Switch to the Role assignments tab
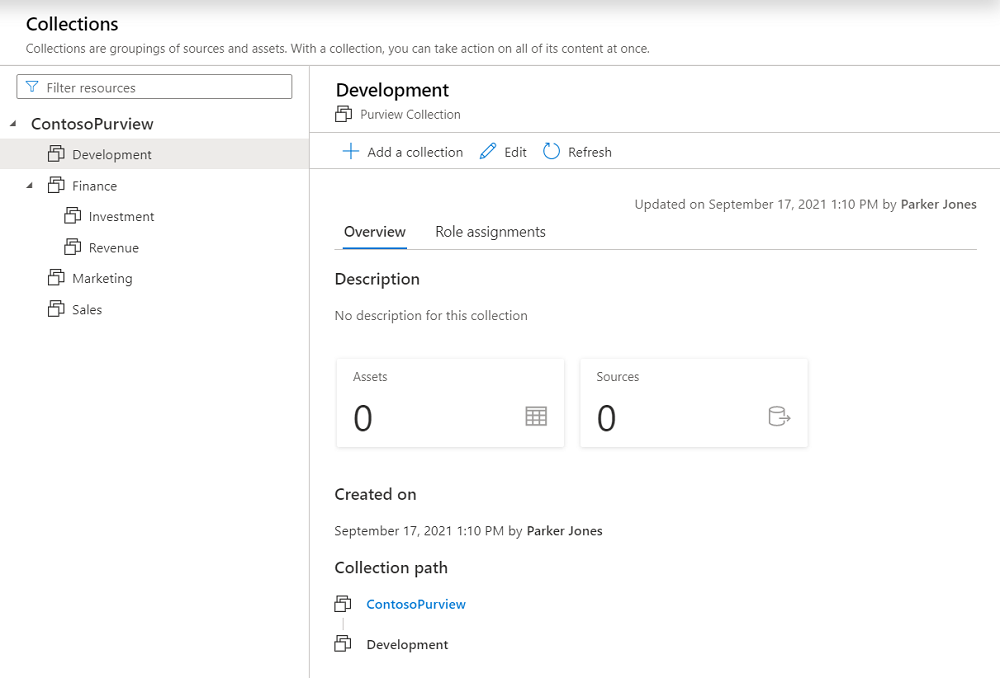Screen dimensions: 1000x678 pyautogui.click(x=490, y=231)
